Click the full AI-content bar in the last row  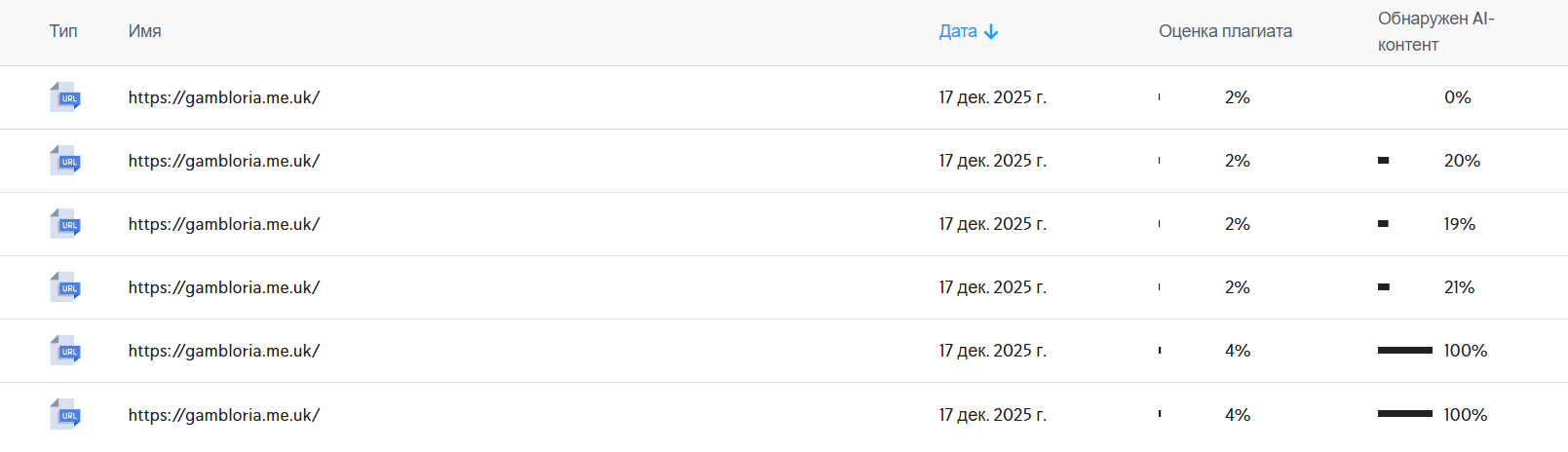coord(1404,414)
